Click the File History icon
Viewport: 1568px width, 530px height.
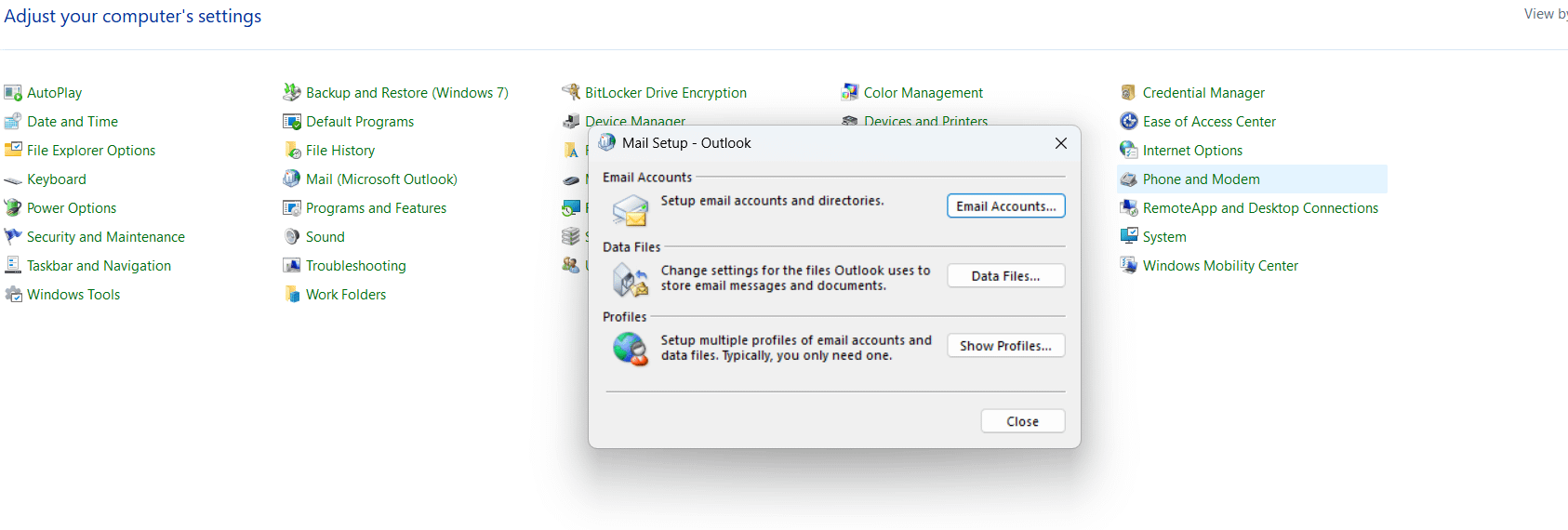292,151
